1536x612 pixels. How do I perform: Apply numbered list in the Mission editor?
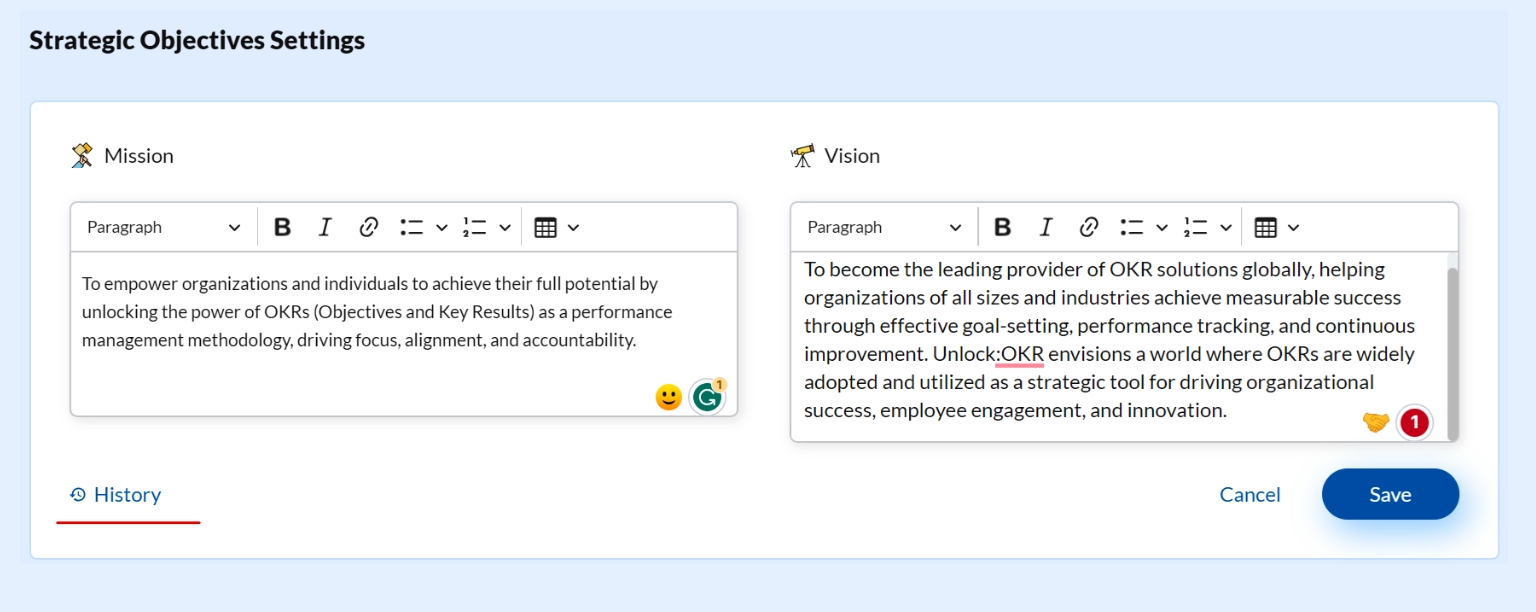click(x=474, y=227)
